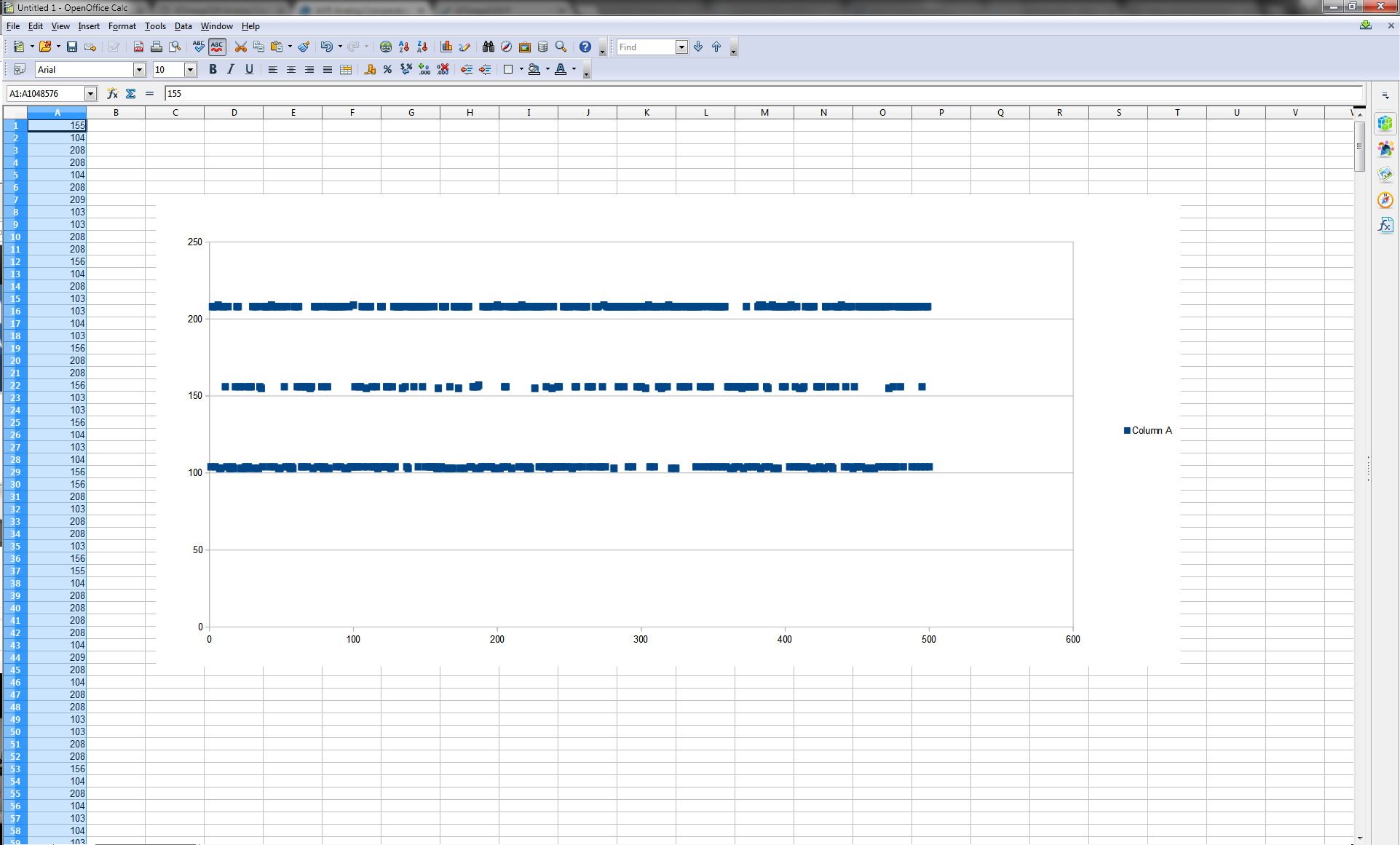
Task: Toggle Underline formatting
Action: (249, 69)
